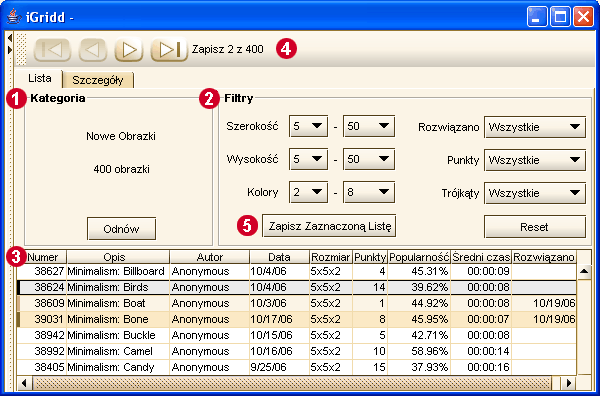Open Wysokość minimum dropdown
This screenshot has height=396, width=600.
click(x=308, y=159)
